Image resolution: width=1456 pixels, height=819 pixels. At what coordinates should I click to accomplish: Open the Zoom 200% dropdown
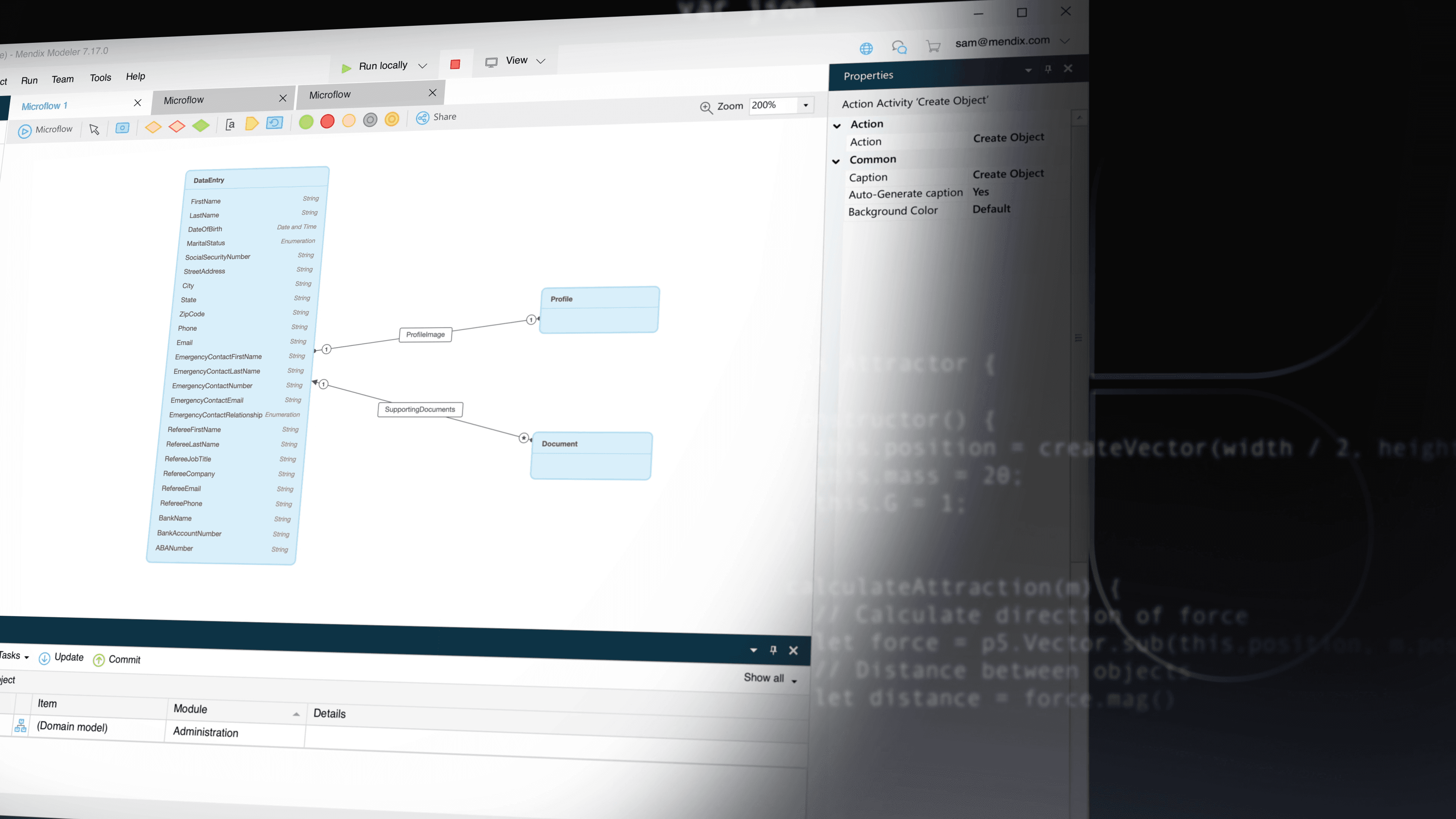[806, 105]
